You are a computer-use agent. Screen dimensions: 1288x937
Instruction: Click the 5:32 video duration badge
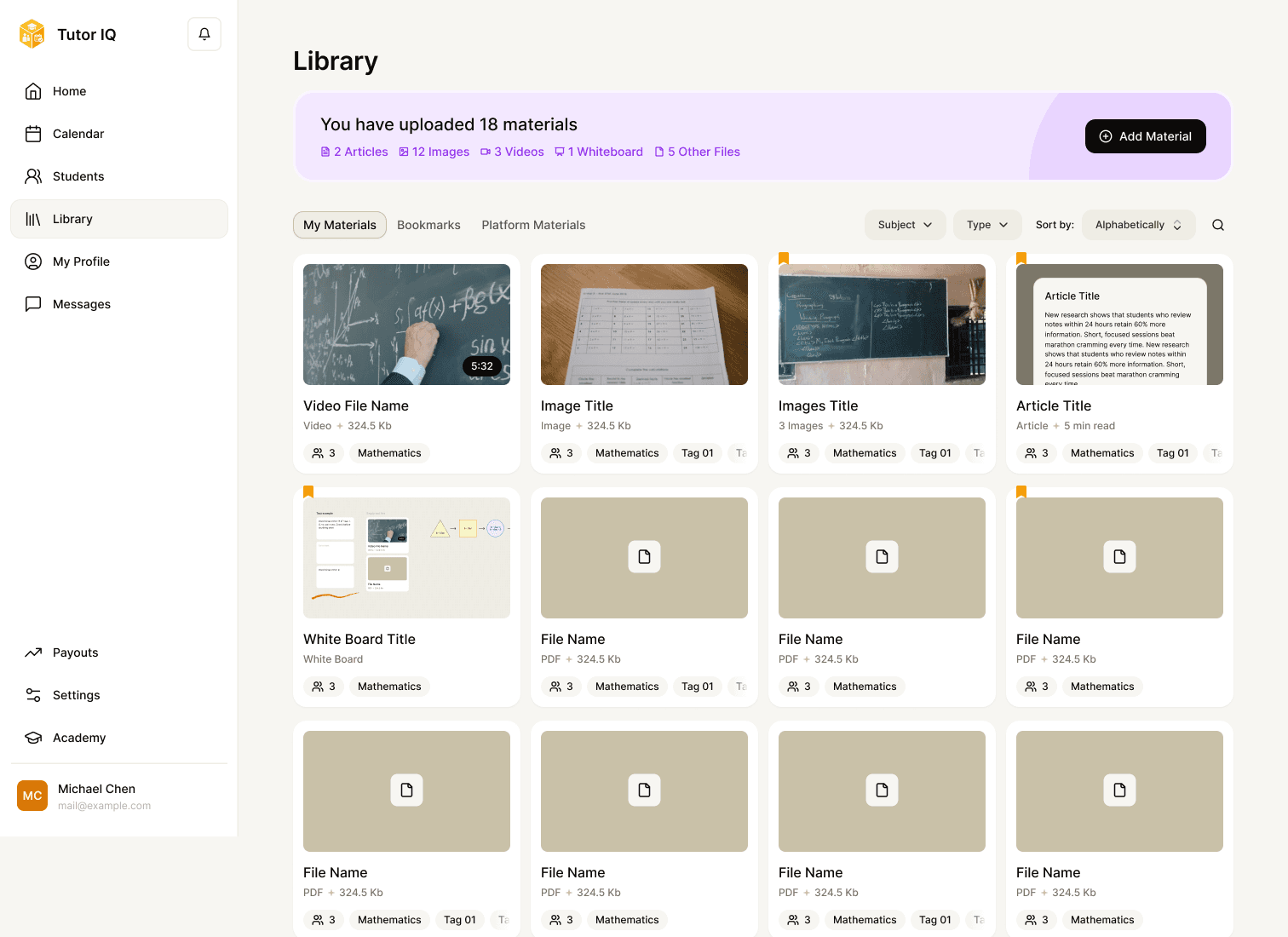point(482,366)
